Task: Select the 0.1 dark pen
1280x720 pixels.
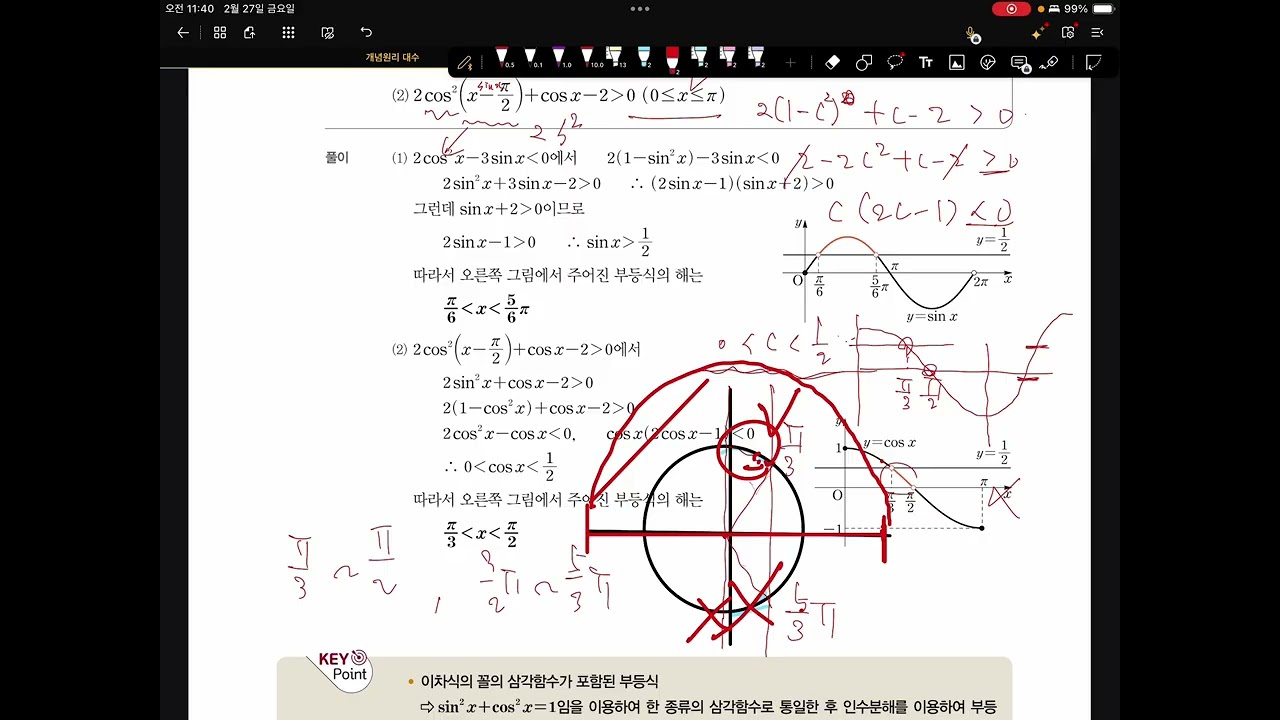Action: [531, 59]
